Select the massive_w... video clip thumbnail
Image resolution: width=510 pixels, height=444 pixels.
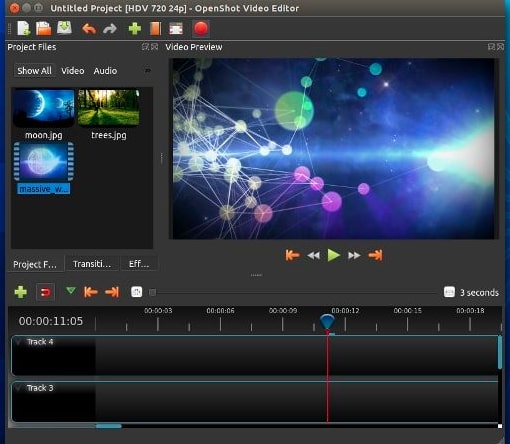43,162
